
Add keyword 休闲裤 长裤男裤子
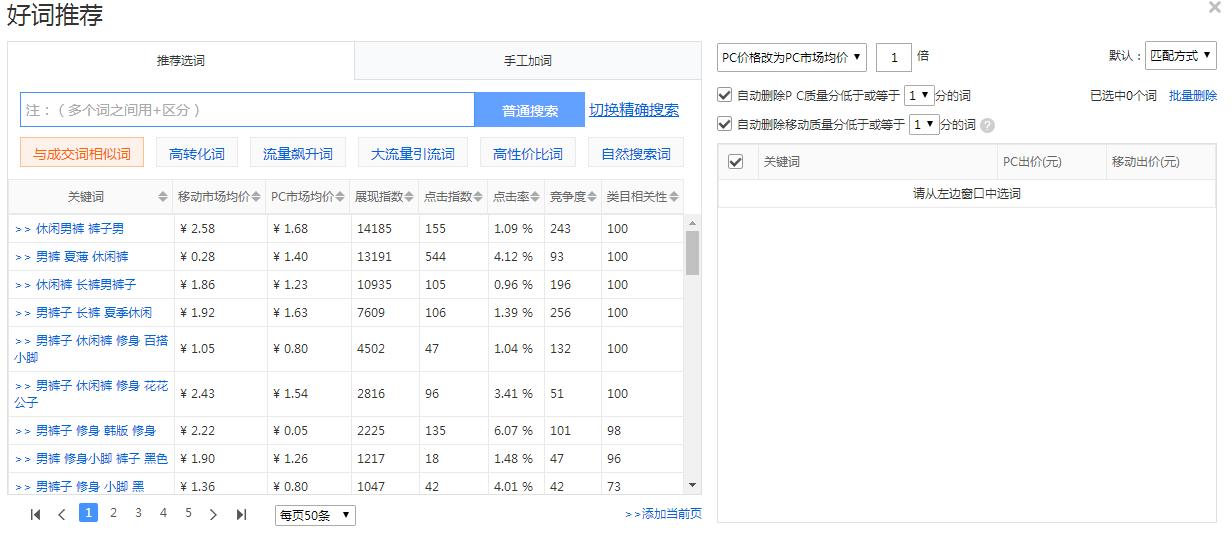point(75,285)
